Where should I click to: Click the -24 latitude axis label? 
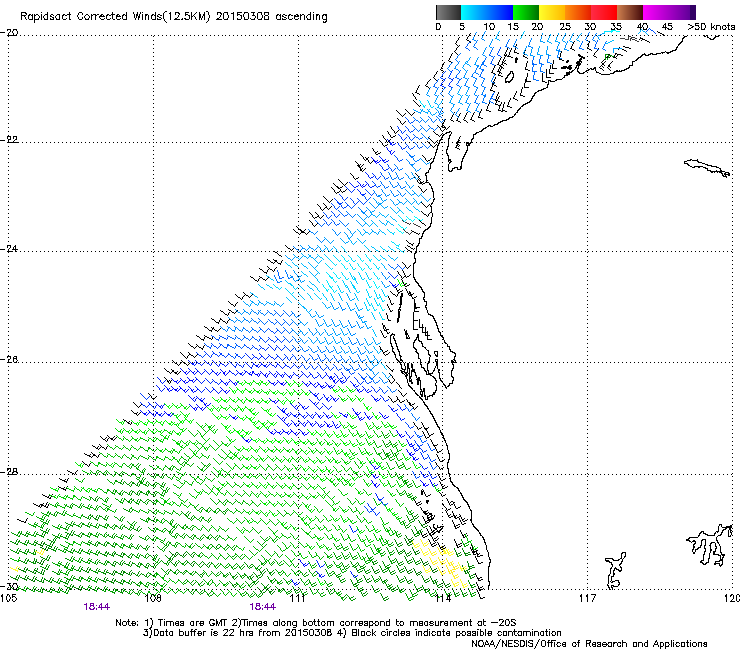click(x=9, y=248)
